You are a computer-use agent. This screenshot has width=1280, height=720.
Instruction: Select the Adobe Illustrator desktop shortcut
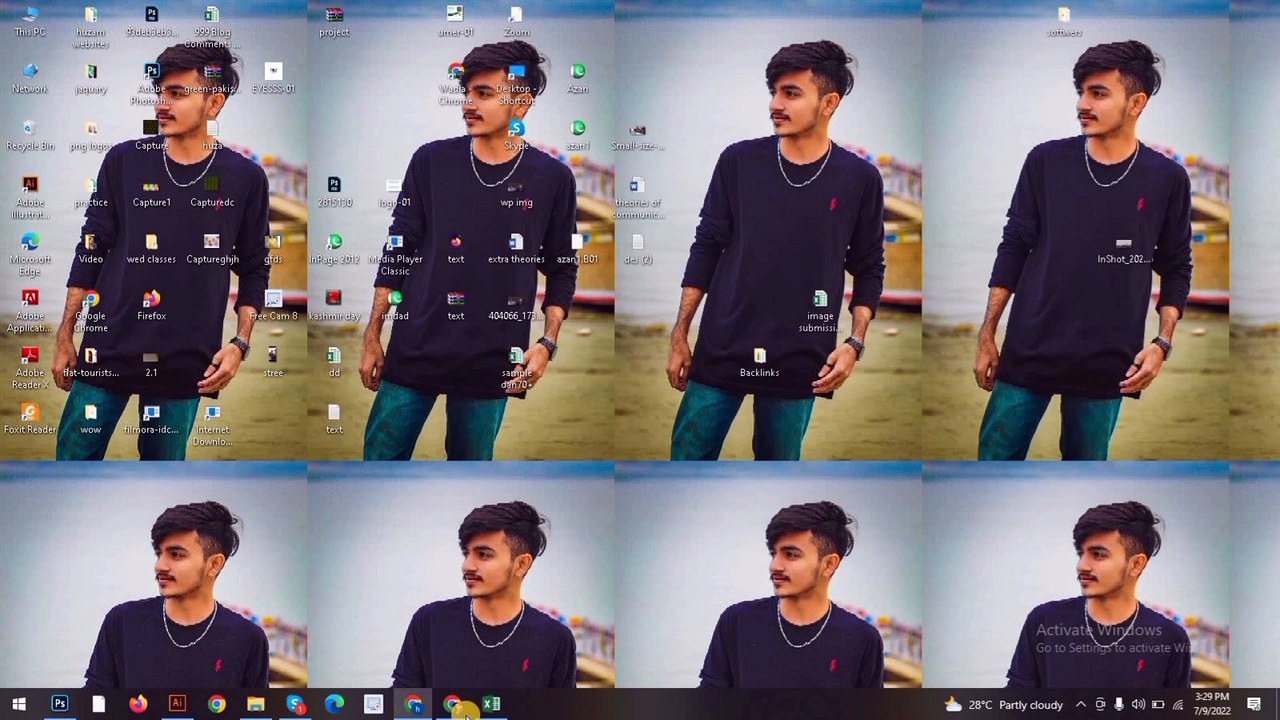pyautogui.click(x=30, y=198)
